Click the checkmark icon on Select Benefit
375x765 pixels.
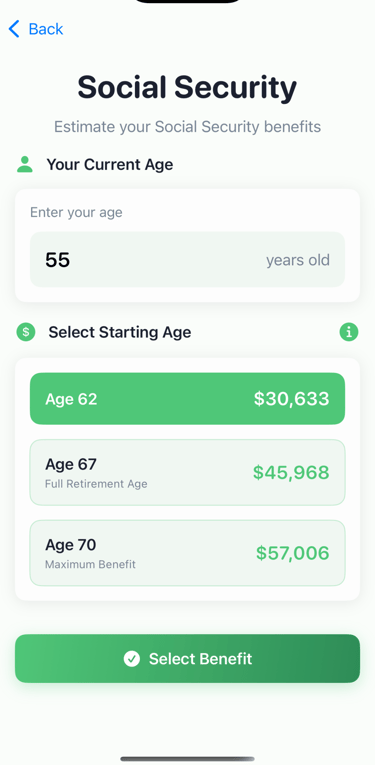point(132,659)
